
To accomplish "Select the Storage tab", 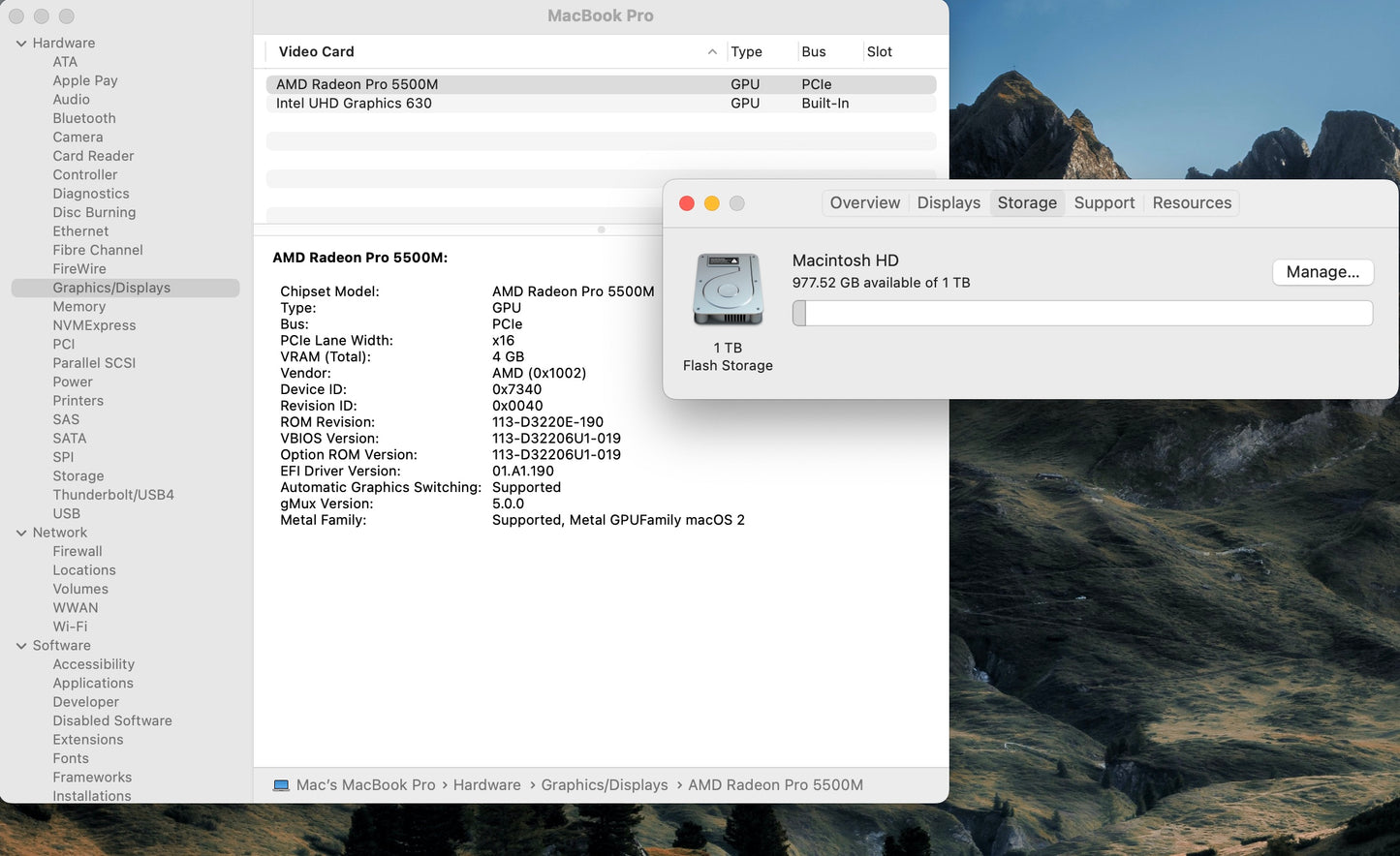I will click(x=1027, y=203).
